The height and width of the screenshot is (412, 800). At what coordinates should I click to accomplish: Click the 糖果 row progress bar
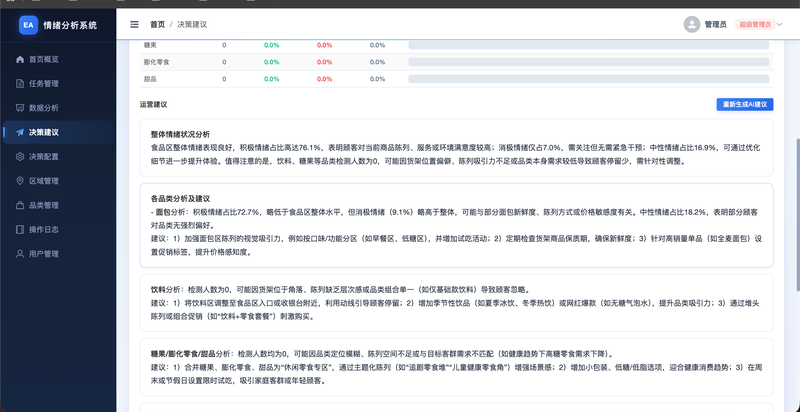588,45
